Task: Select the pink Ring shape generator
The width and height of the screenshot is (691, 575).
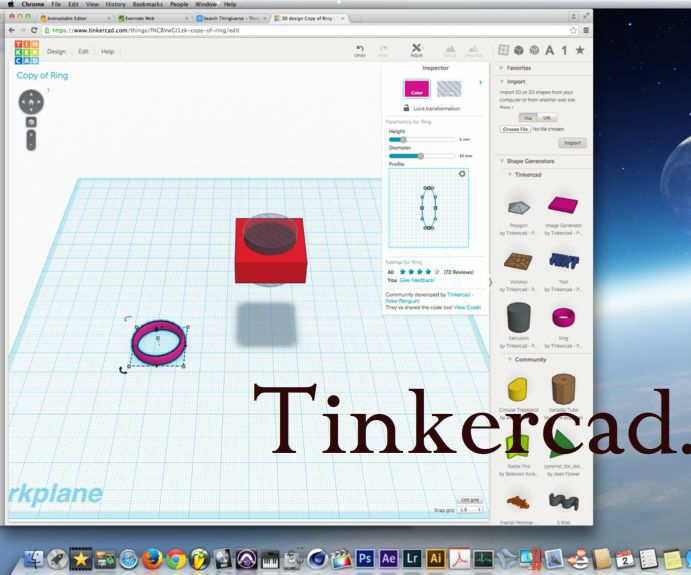Action: tap(563, 317)
